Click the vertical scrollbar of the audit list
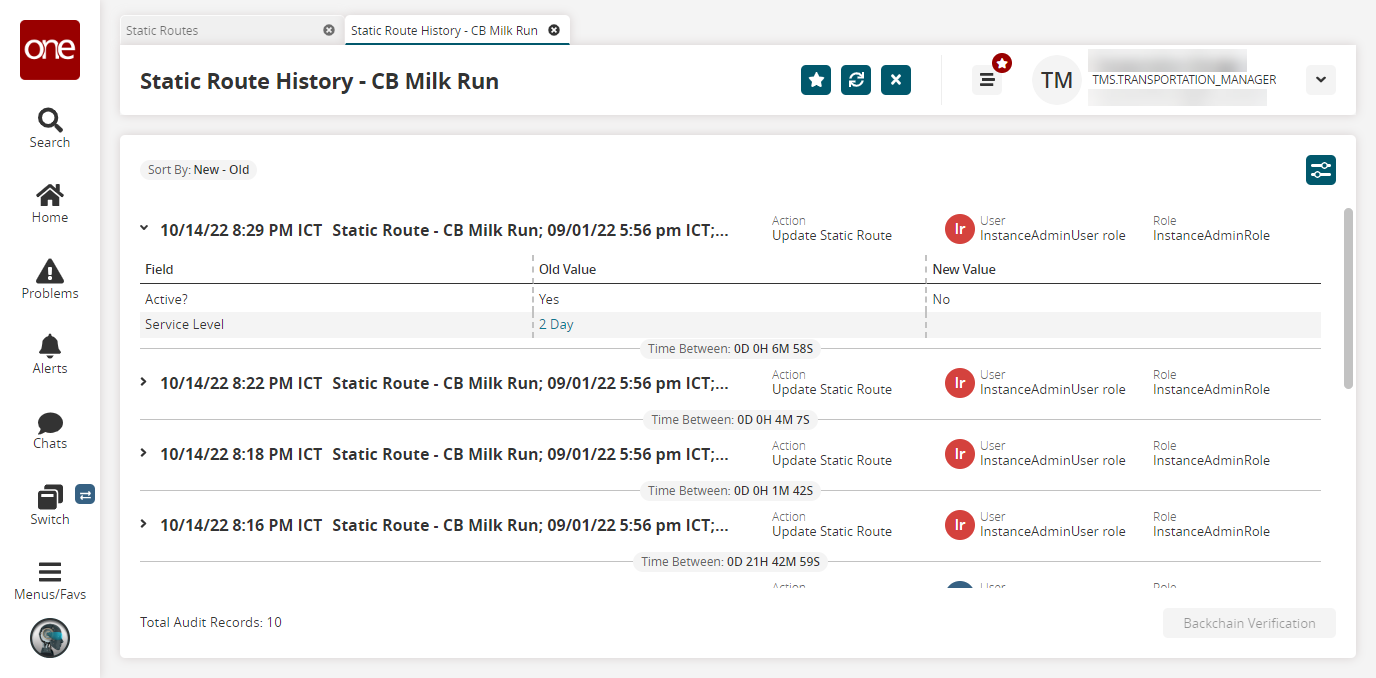Image resolution: width=1376 pixels, height=678 pixels. tap(1348, 298)
